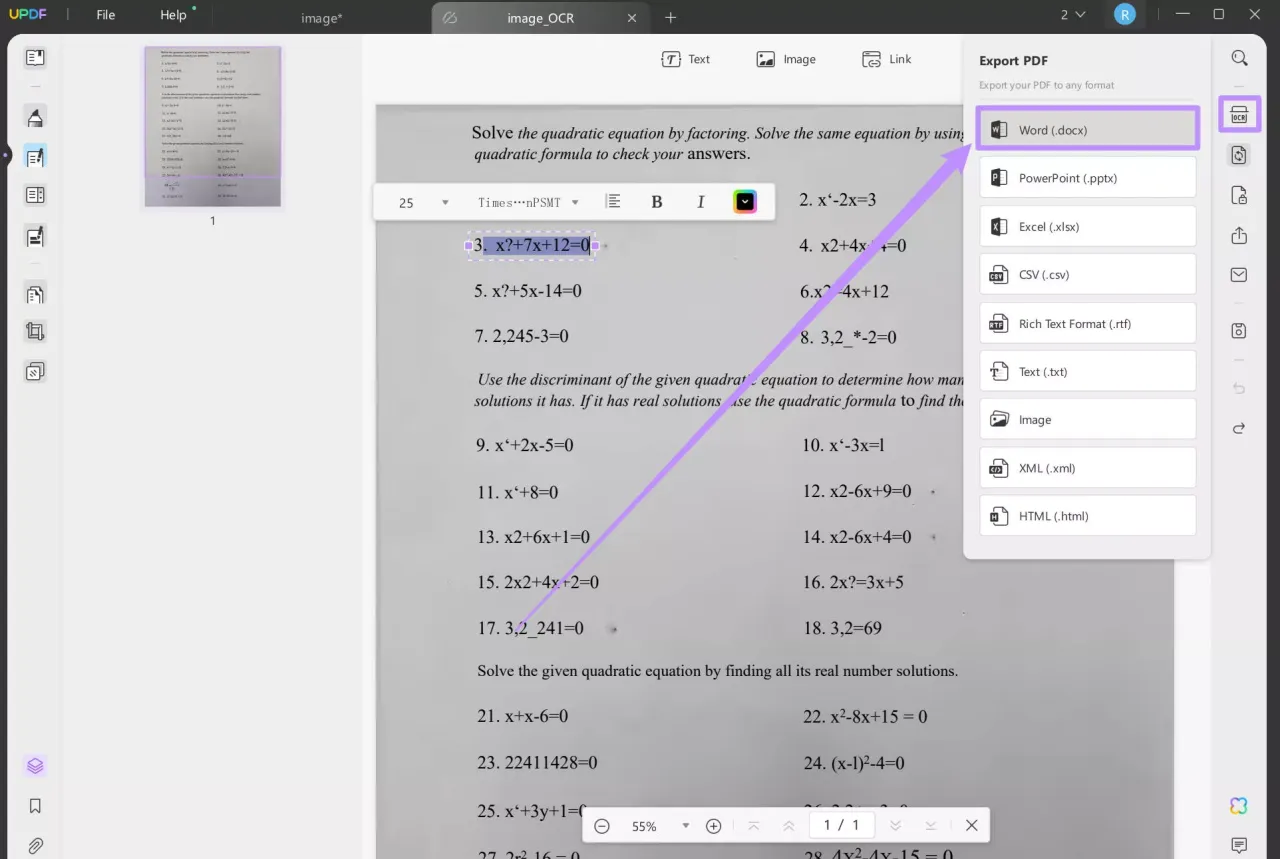Viewport: 1280px width, 859px height.
Task: Select the page 1 thumbnail
Action: pyautogui.click(x=212, y=126)
